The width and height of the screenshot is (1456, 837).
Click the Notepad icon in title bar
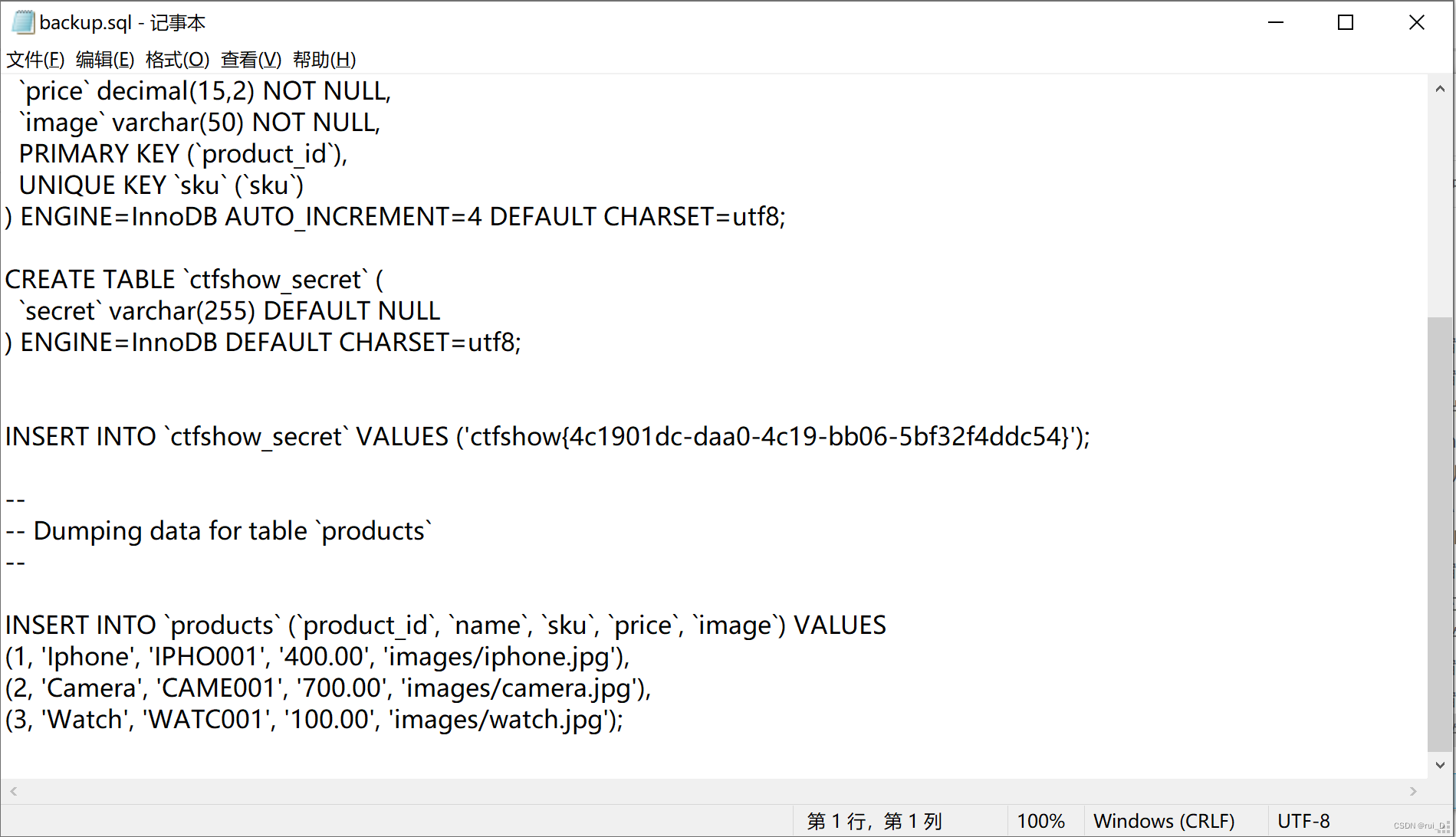[23, 22]
